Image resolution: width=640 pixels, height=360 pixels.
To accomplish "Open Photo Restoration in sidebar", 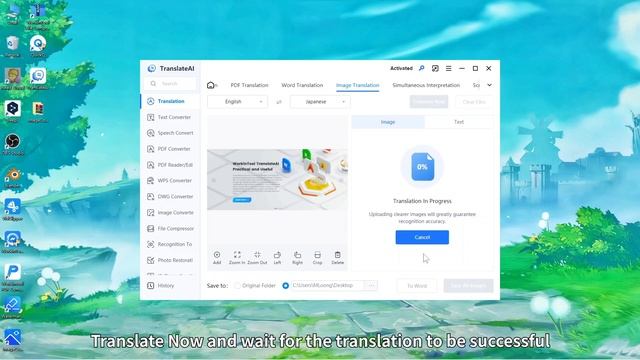I will (170, 260).
